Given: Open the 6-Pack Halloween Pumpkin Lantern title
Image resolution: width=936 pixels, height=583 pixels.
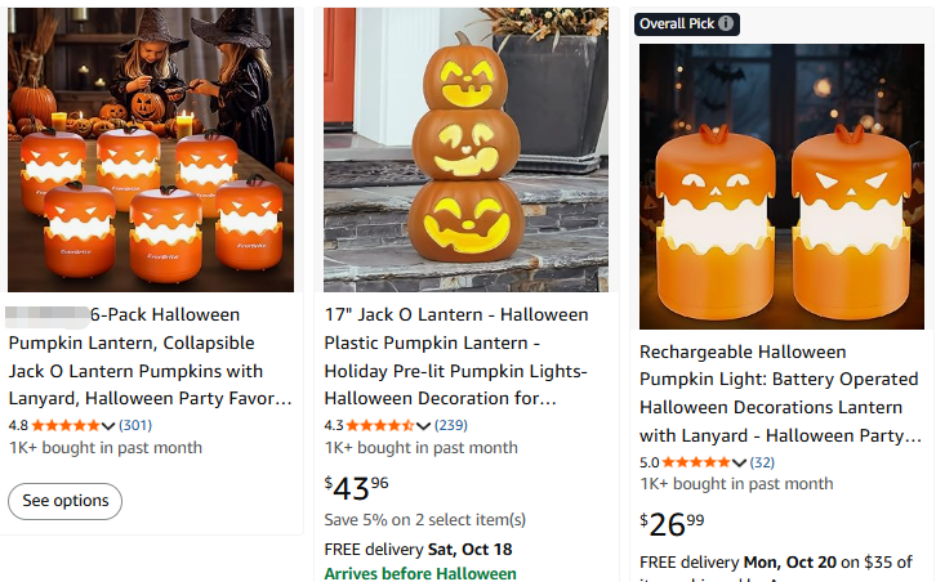Looking at the screenshot, I should (150, 357).
